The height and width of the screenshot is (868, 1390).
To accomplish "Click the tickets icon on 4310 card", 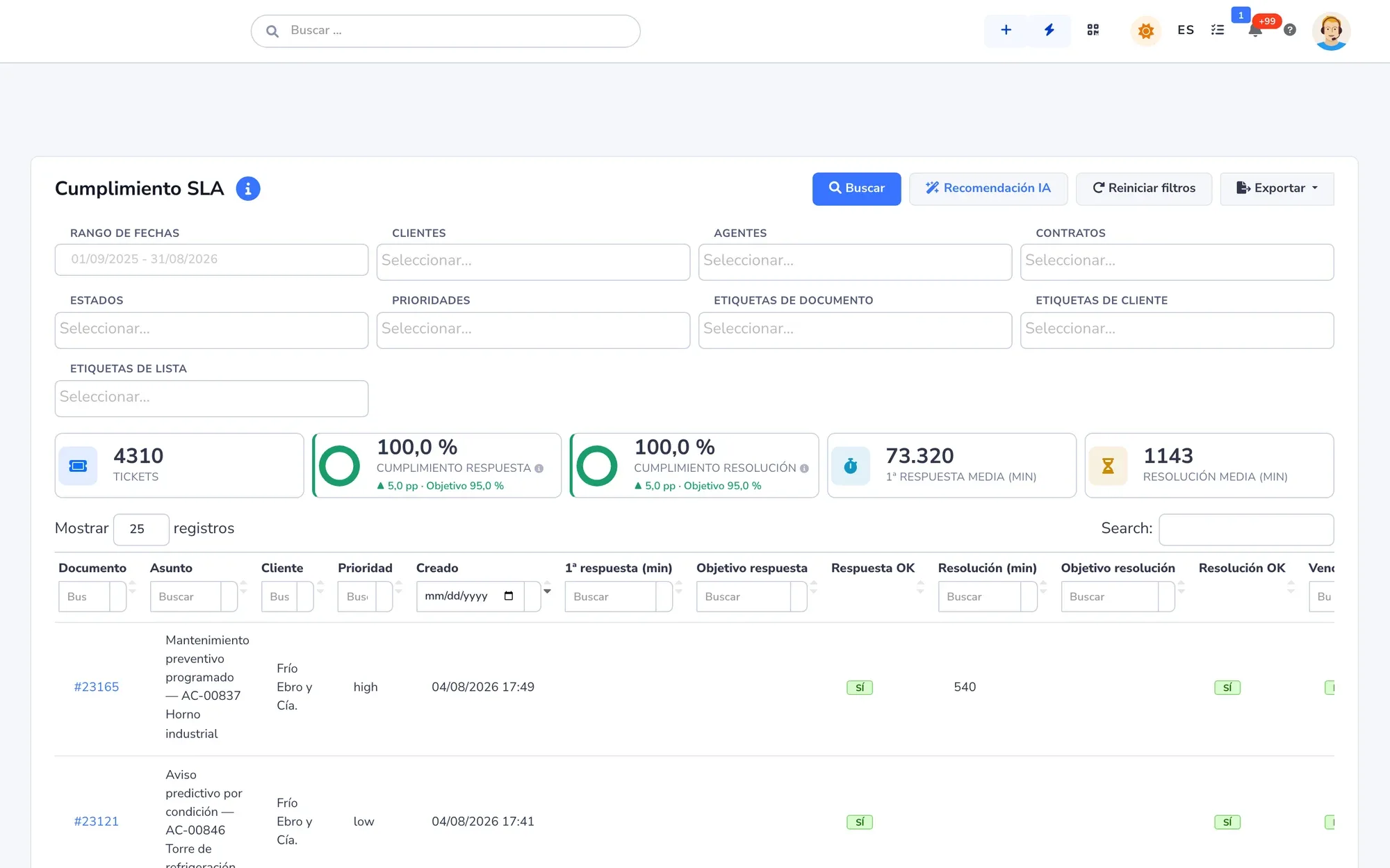I will [x=79, y=466].
